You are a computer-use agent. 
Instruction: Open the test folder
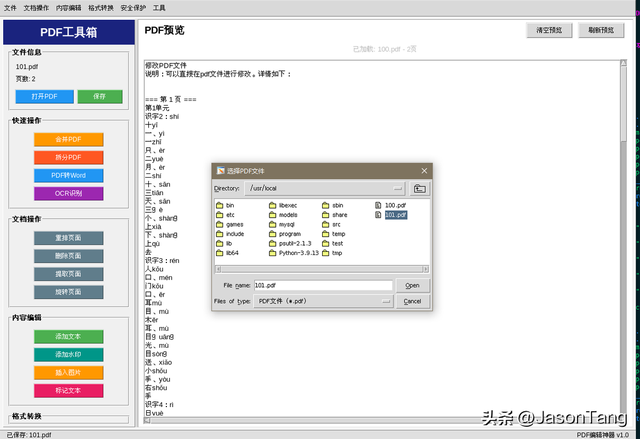[x=333, y=244]
